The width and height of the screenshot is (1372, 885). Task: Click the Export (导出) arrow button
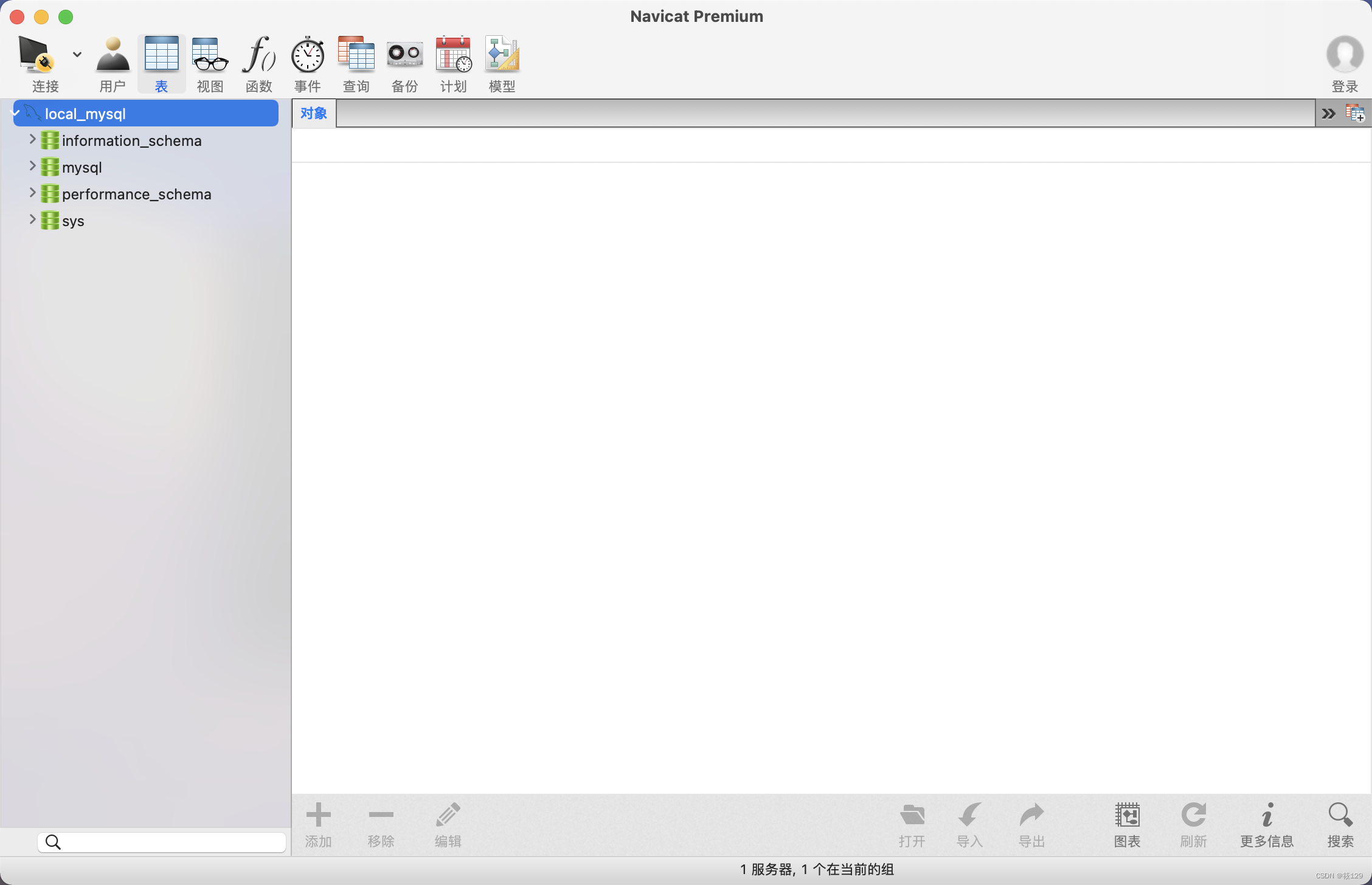(1031, 825)
